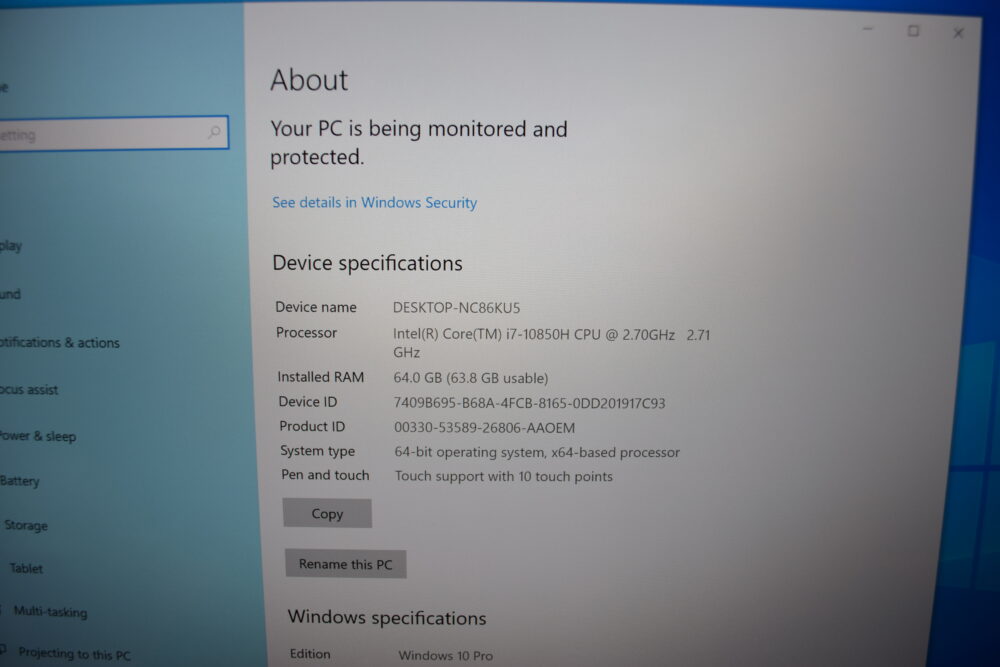Select Multi-tasking in the sidebar
This screenshot has width=1000, height=667.
point(50,612)
